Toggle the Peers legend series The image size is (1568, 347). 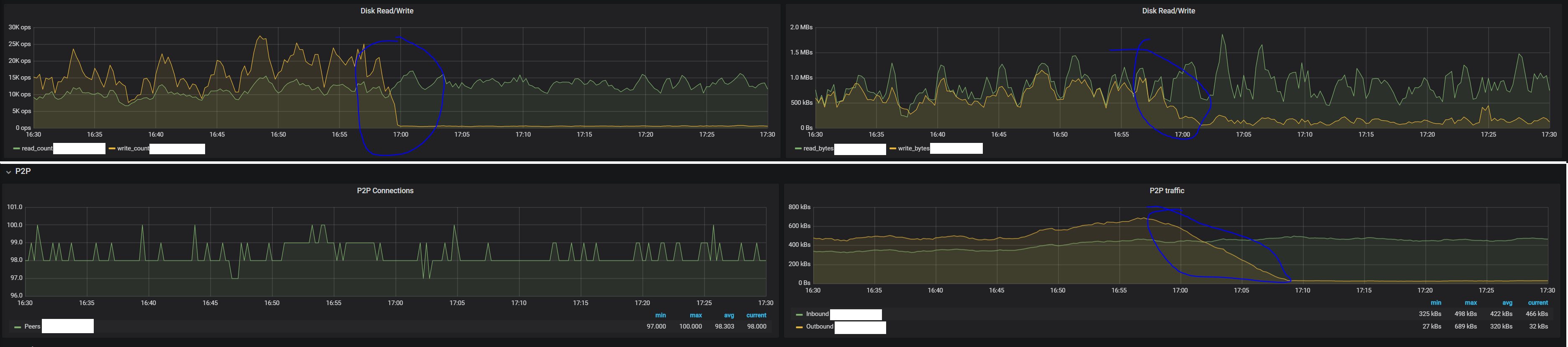click(x=32, y=326)
